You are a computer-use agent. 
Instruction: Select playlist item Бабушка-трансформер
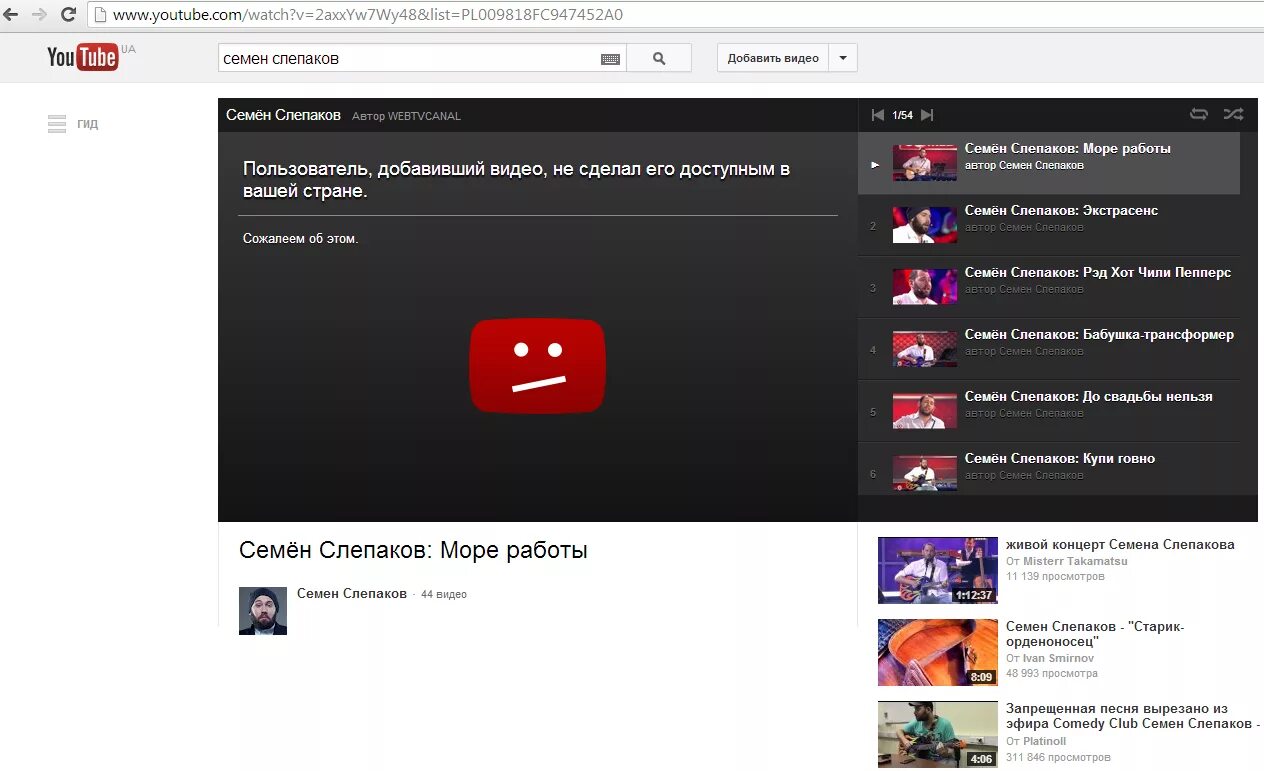click(x=1049, y=350)
